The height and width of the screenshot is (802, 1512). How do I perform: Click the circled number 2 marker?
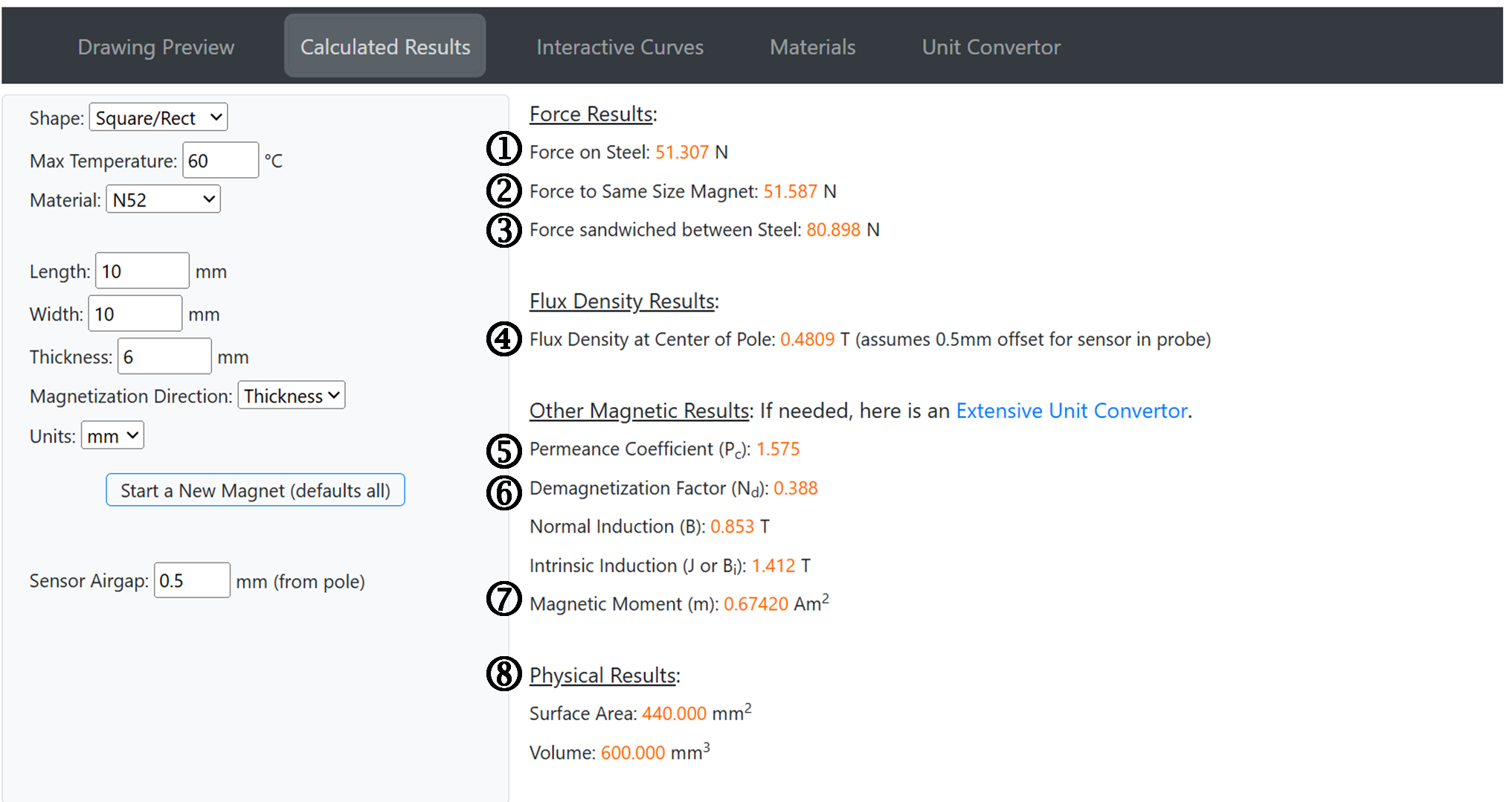click(x=504, y=190)
